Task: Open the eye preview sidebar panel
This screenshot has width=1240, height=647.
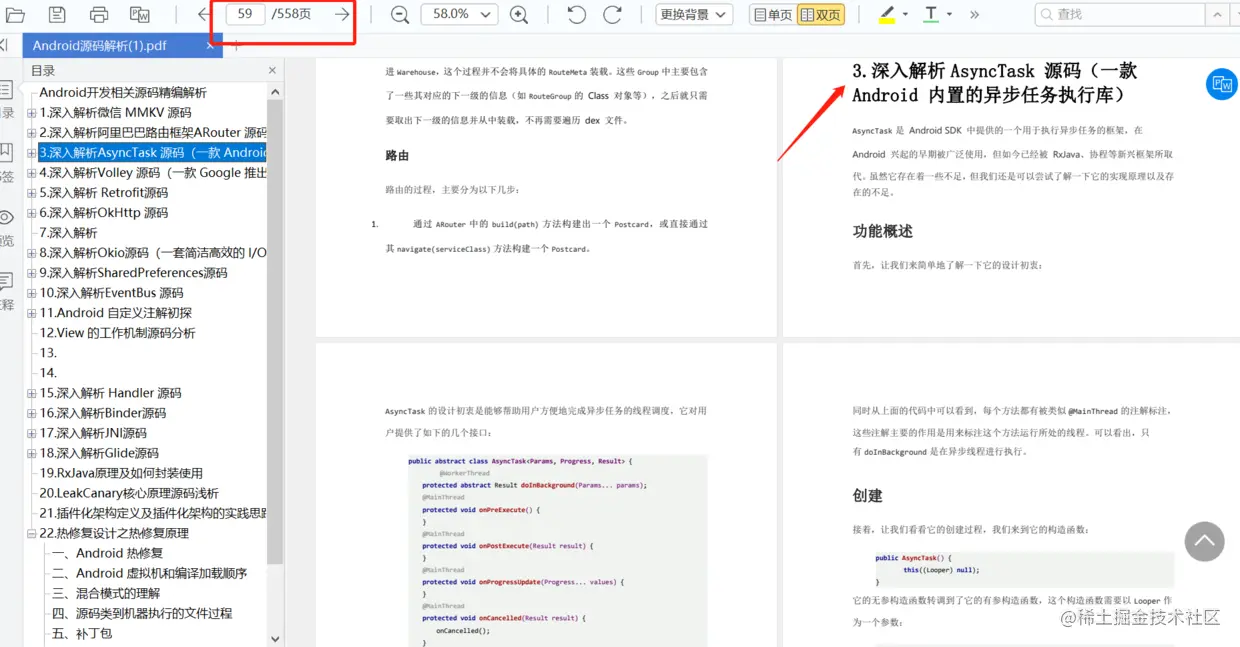Action: (7, 227)
